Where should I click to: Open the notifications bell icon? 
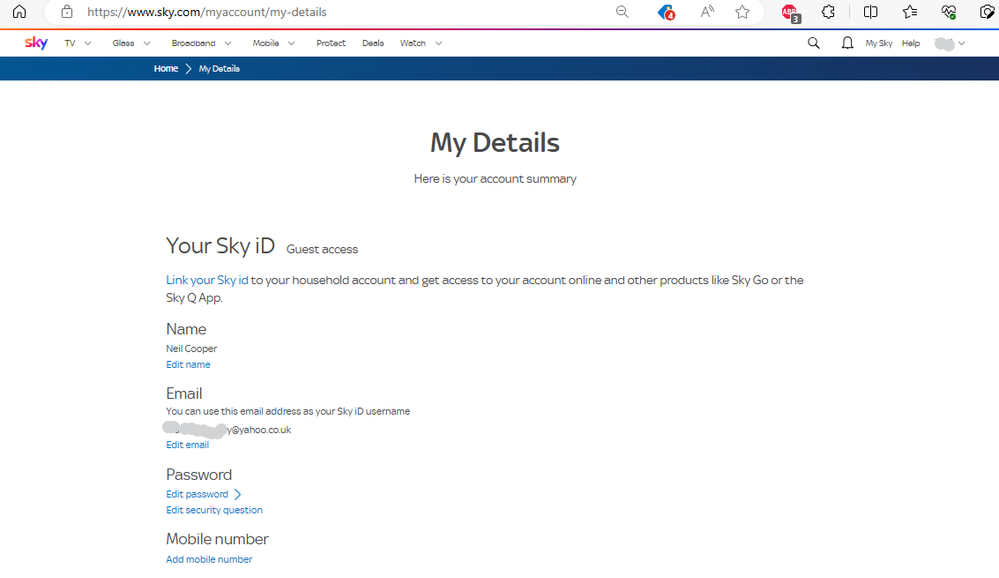(847, 43)
